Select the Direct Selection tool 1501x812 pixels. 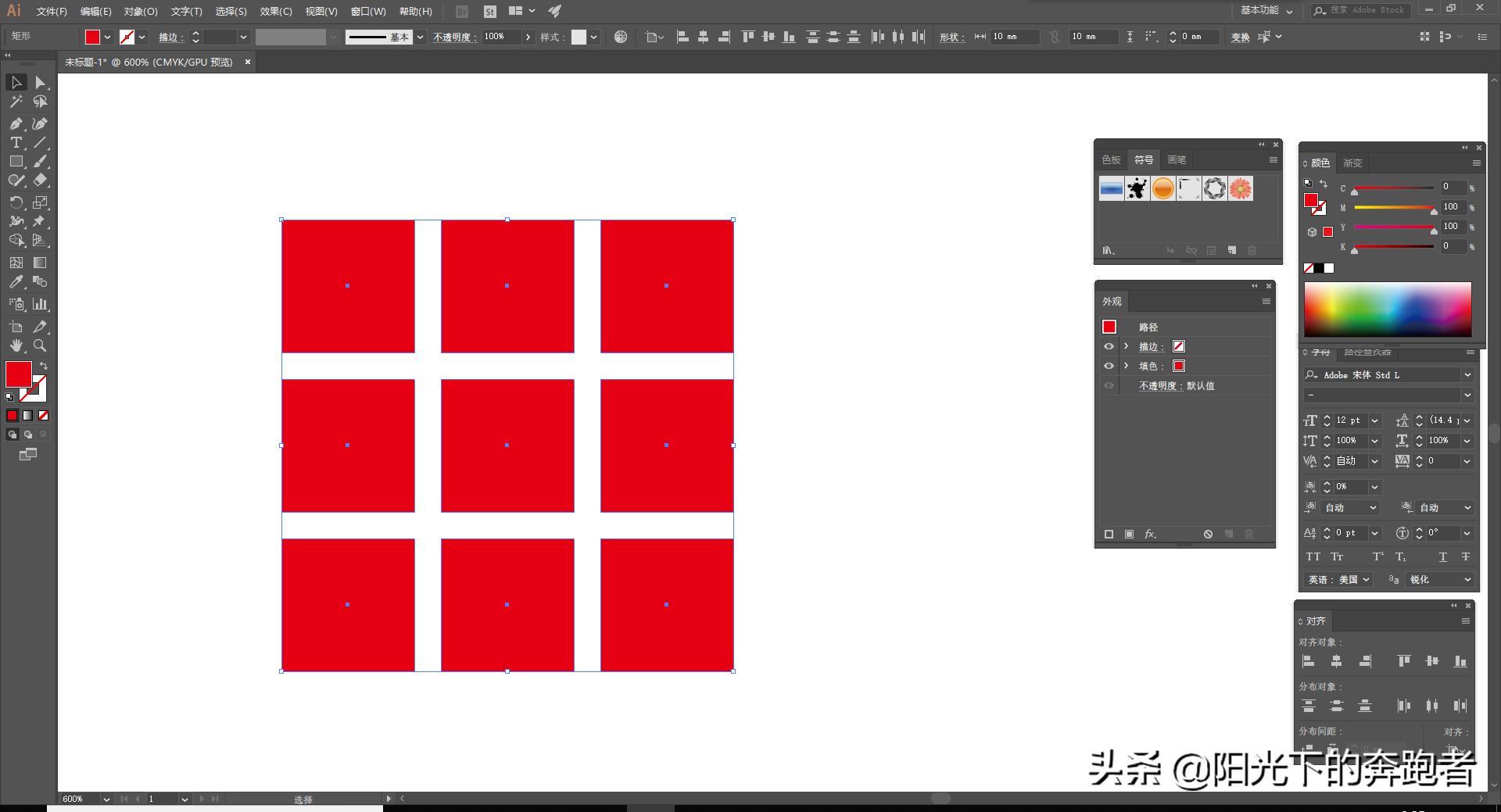click(x=40, y=83)
